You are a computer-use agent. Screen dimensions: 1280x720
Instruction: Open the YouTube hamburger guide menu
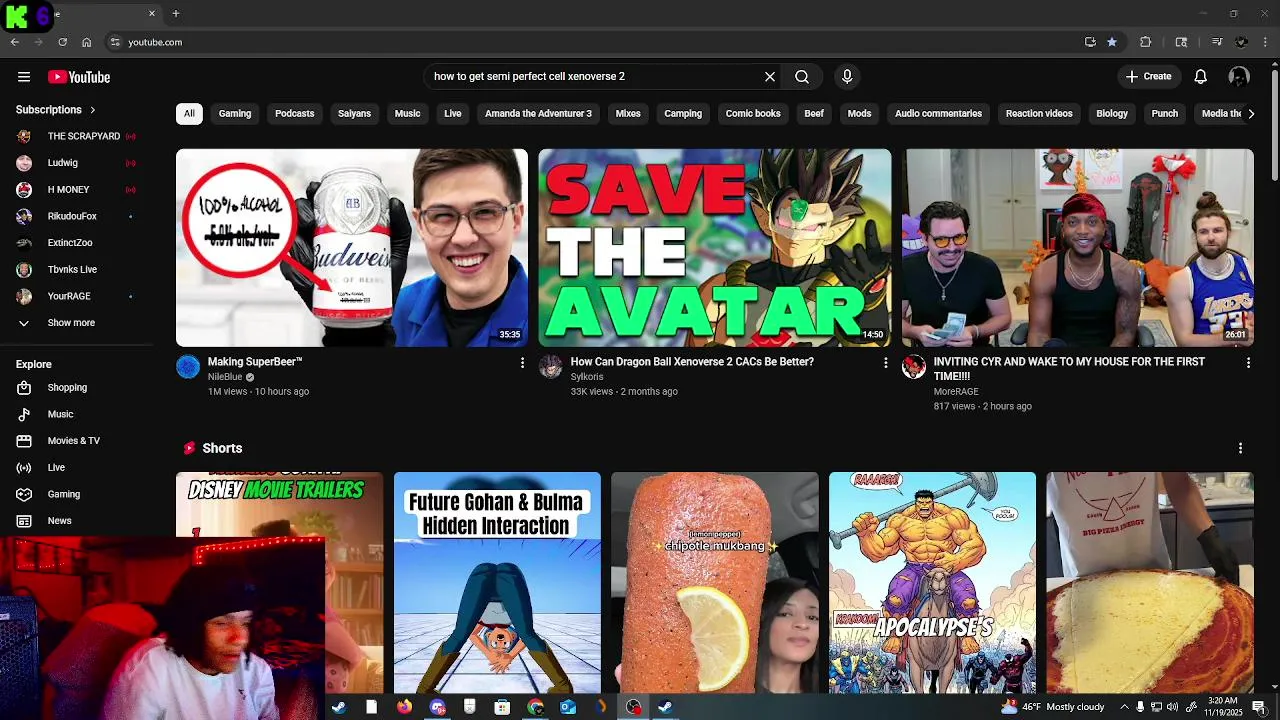click(24, 77)
